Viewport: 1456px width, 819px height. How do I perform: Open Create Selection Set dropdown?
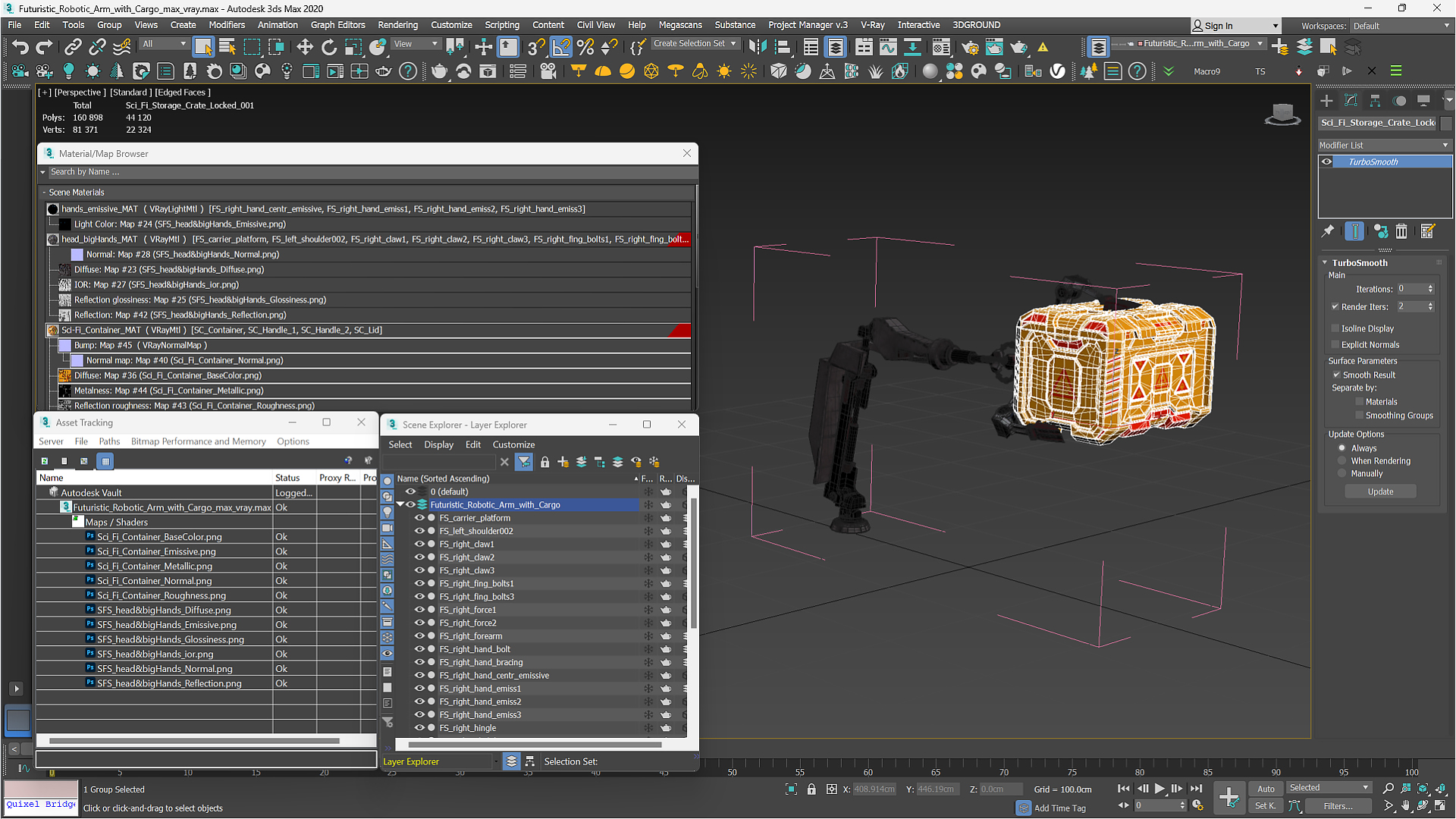coord(695,44)
